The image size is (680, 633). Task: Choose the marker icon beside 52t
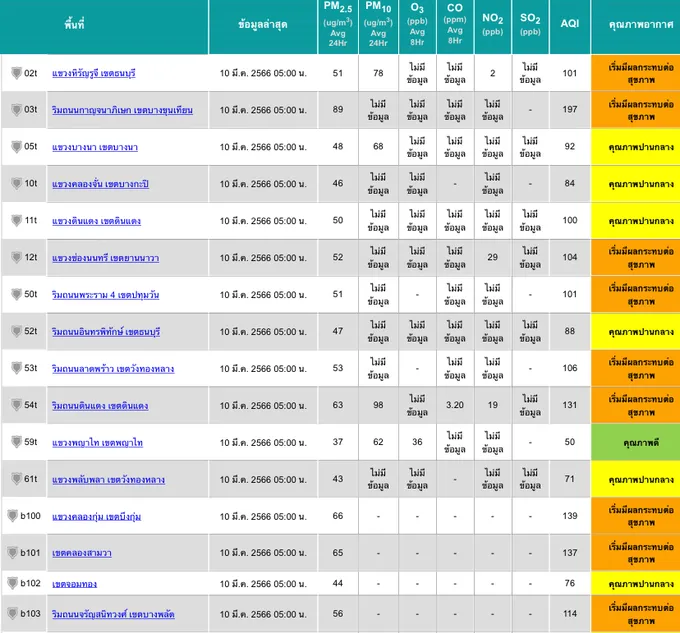click(x=16, y=331)
